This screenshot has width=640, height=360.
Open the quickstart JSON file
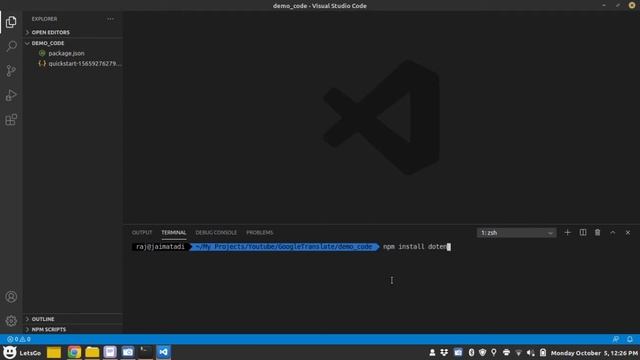(73, 64)
